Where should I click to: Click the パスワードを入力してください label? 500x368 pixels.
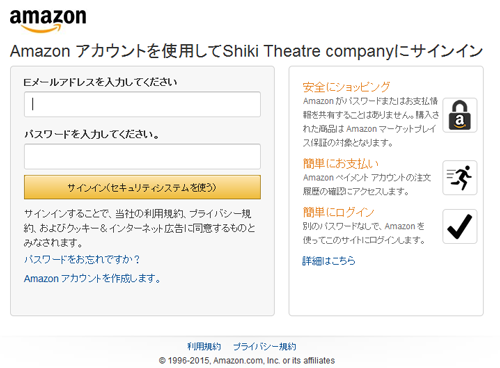(x=92, y=134)
